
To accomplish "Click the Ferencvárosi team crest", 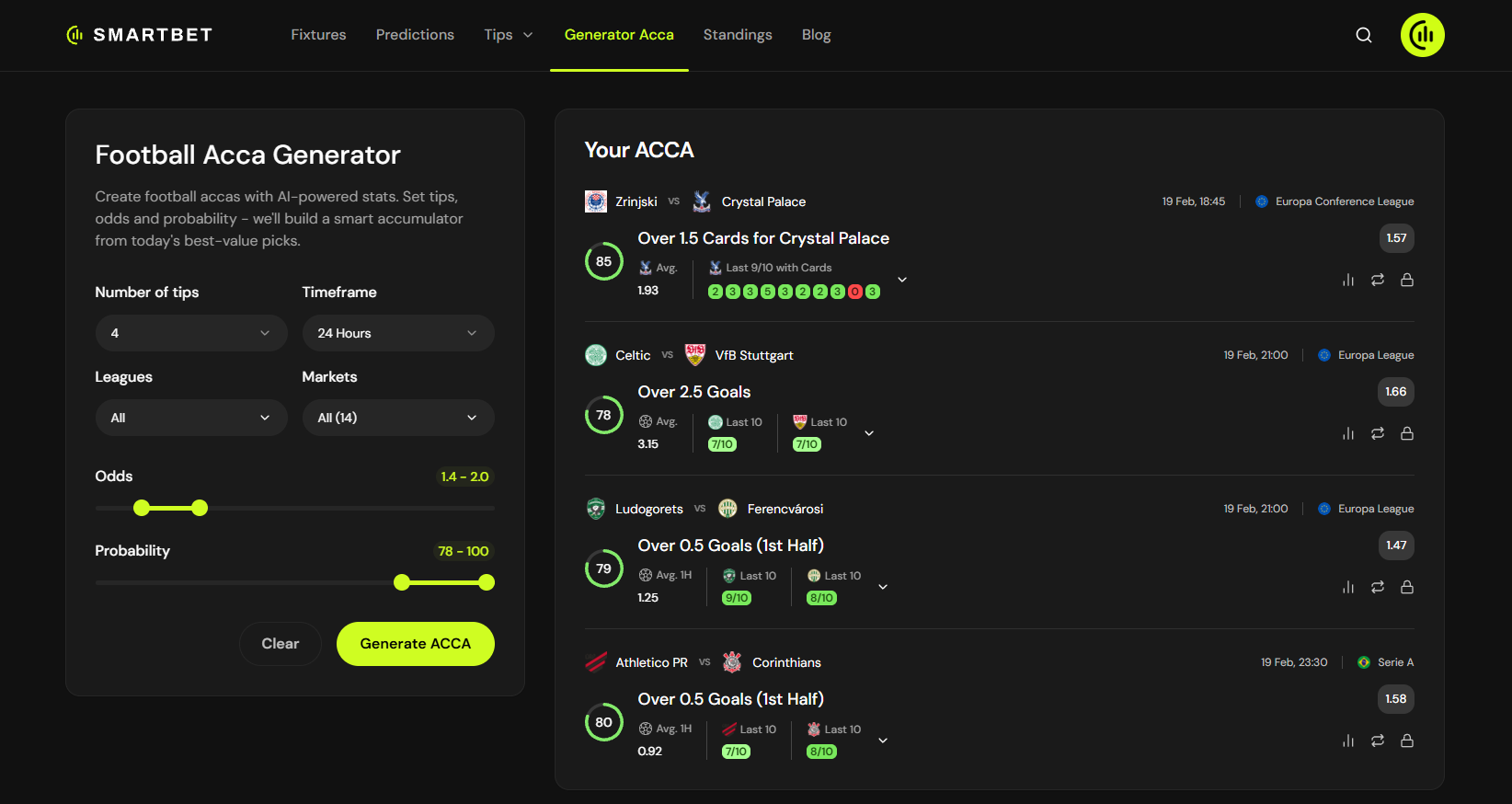I will pyautogui.click(x=727, y=509).
